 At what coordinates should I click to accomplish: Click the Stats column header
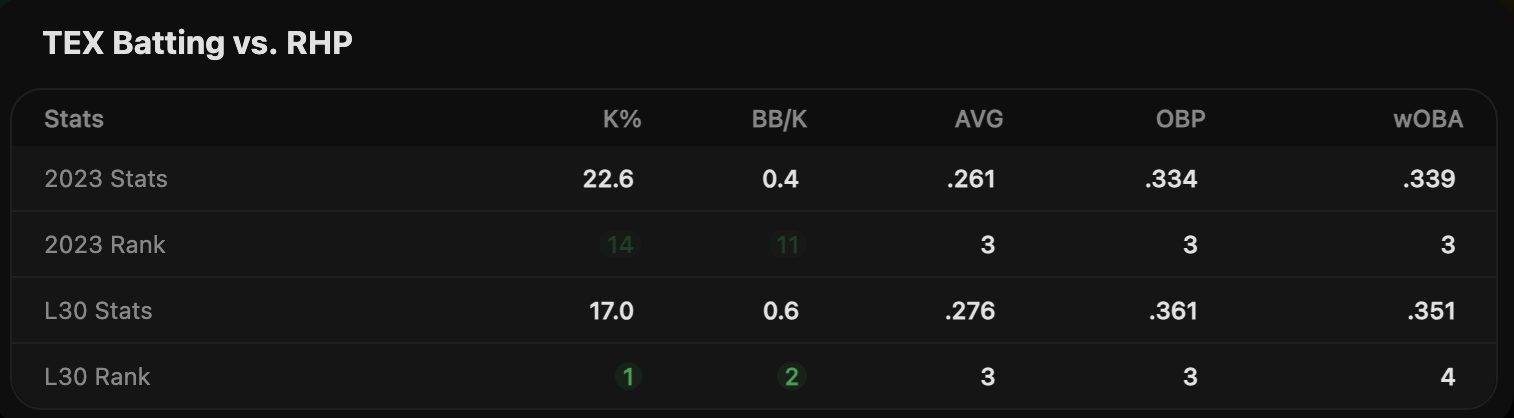click(x=74, y=120)
